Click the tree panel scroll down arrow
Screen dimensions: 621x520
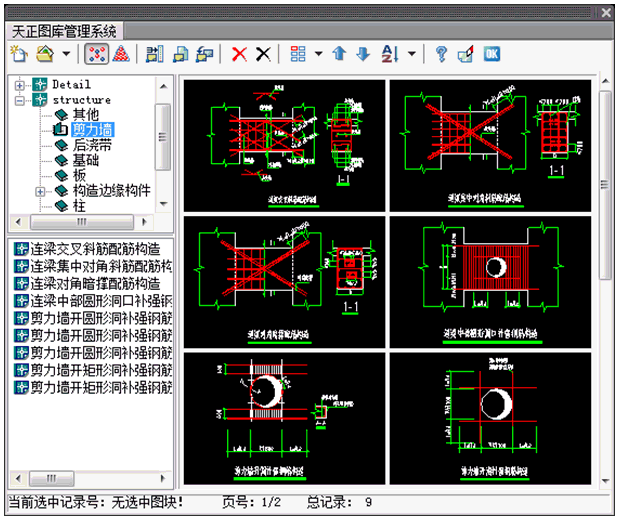pyautogui.click(x=164, y=204)
